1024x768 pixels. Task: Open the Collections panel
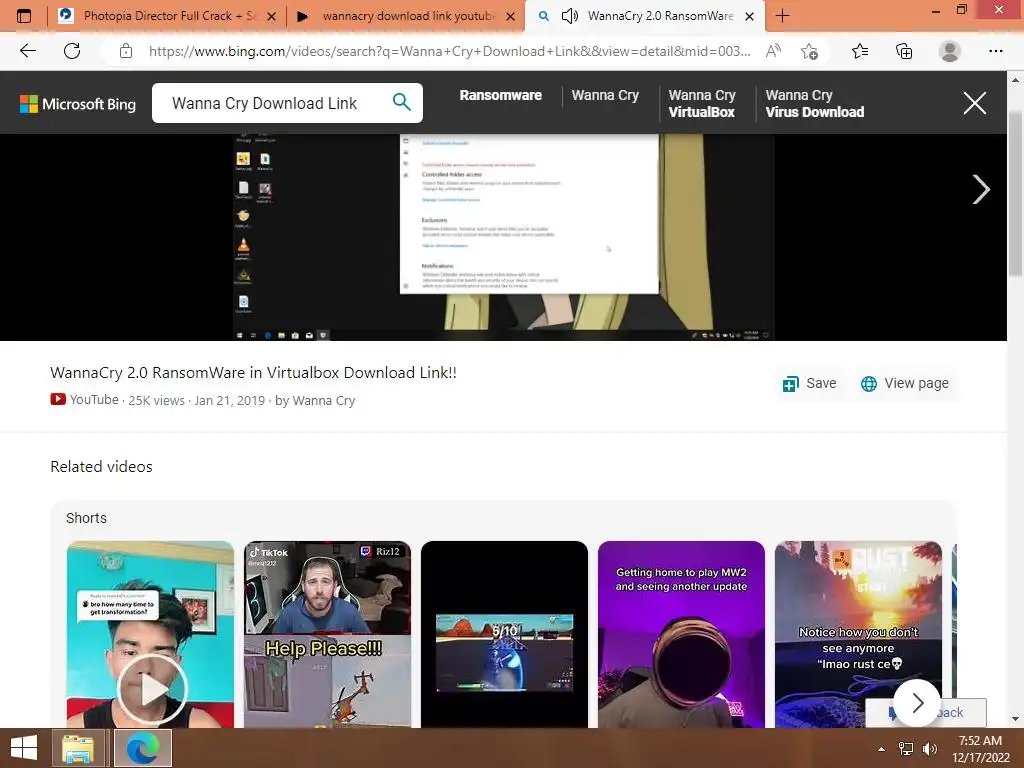pyautogui.click(x=904, y=51)
